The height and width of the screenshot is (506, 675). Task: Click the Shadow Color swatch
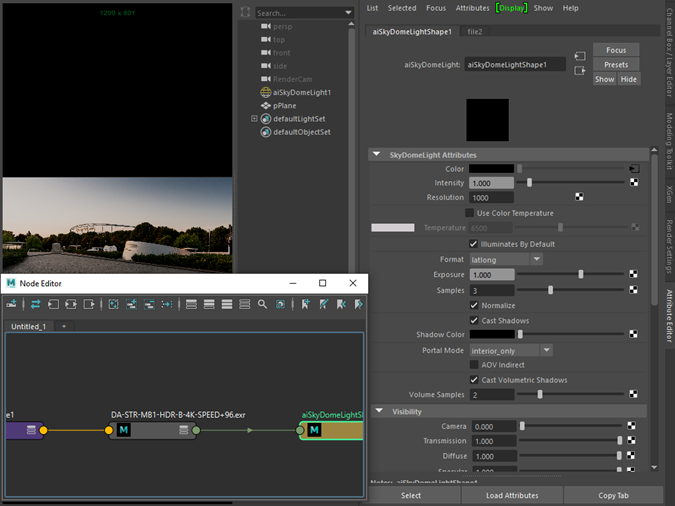point(492,334)
